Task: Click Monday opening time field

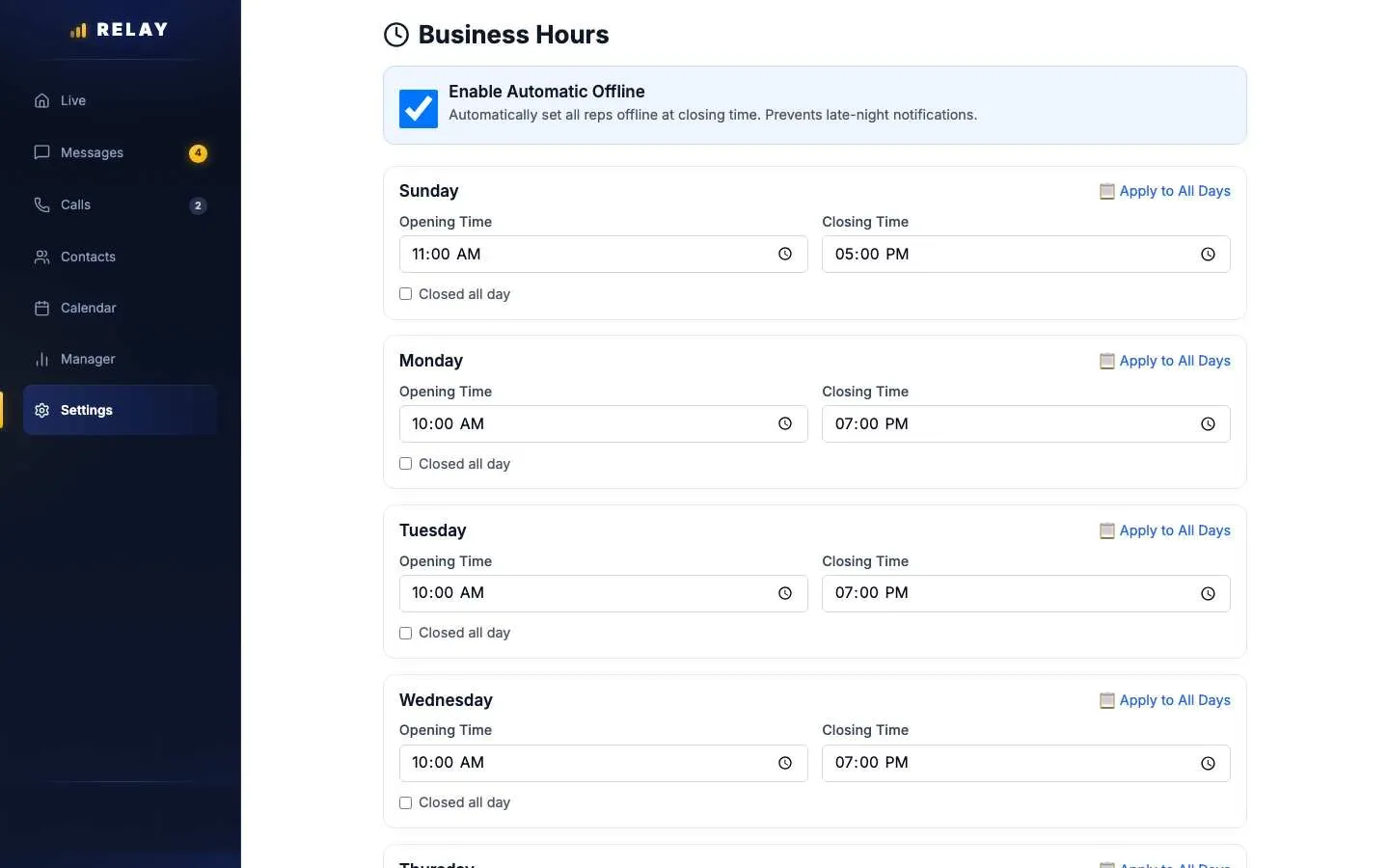Action: pyautogui.click(x=603, y=423)
